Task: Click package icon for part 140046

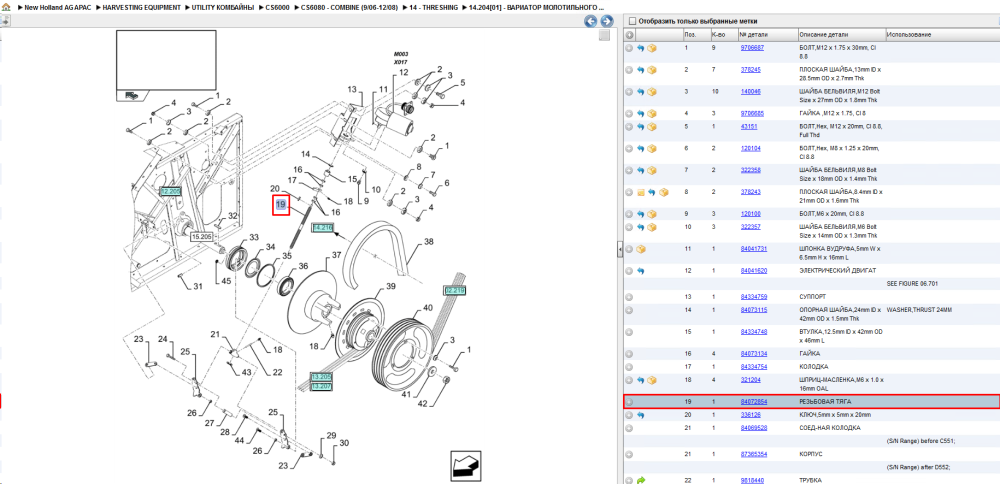Action: click(652, 92)
